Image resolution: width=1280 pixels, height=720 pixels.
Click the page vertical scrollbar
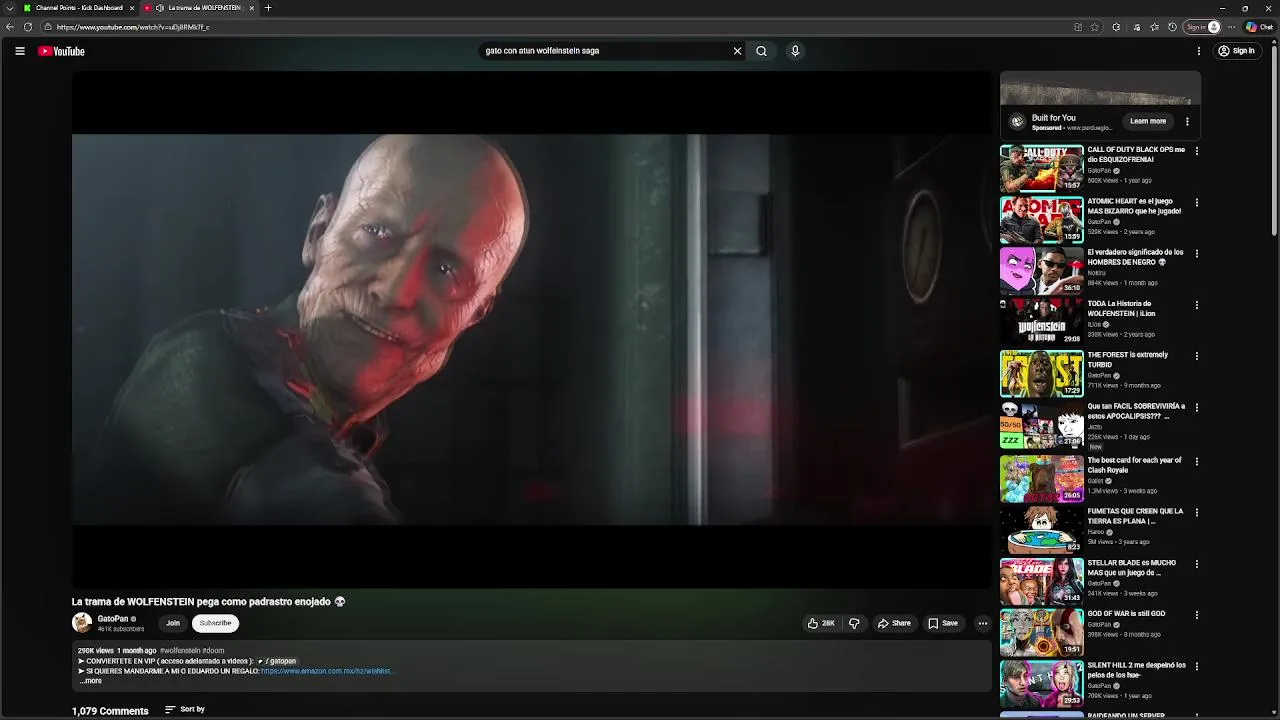(1275, 140)
